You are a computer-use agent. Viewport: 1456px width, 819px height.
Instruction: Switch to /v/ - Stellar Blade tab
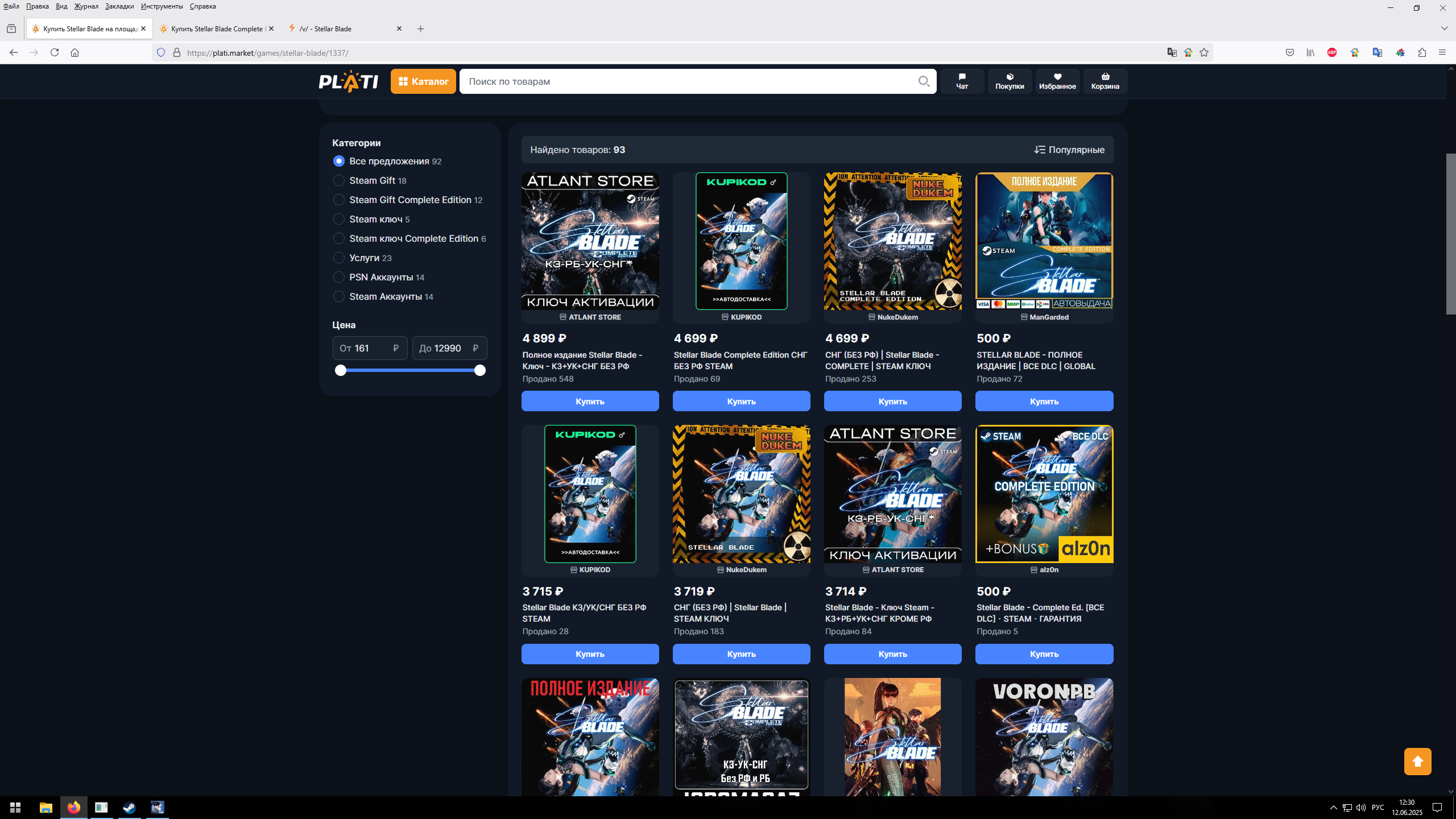tap(345, 28)
